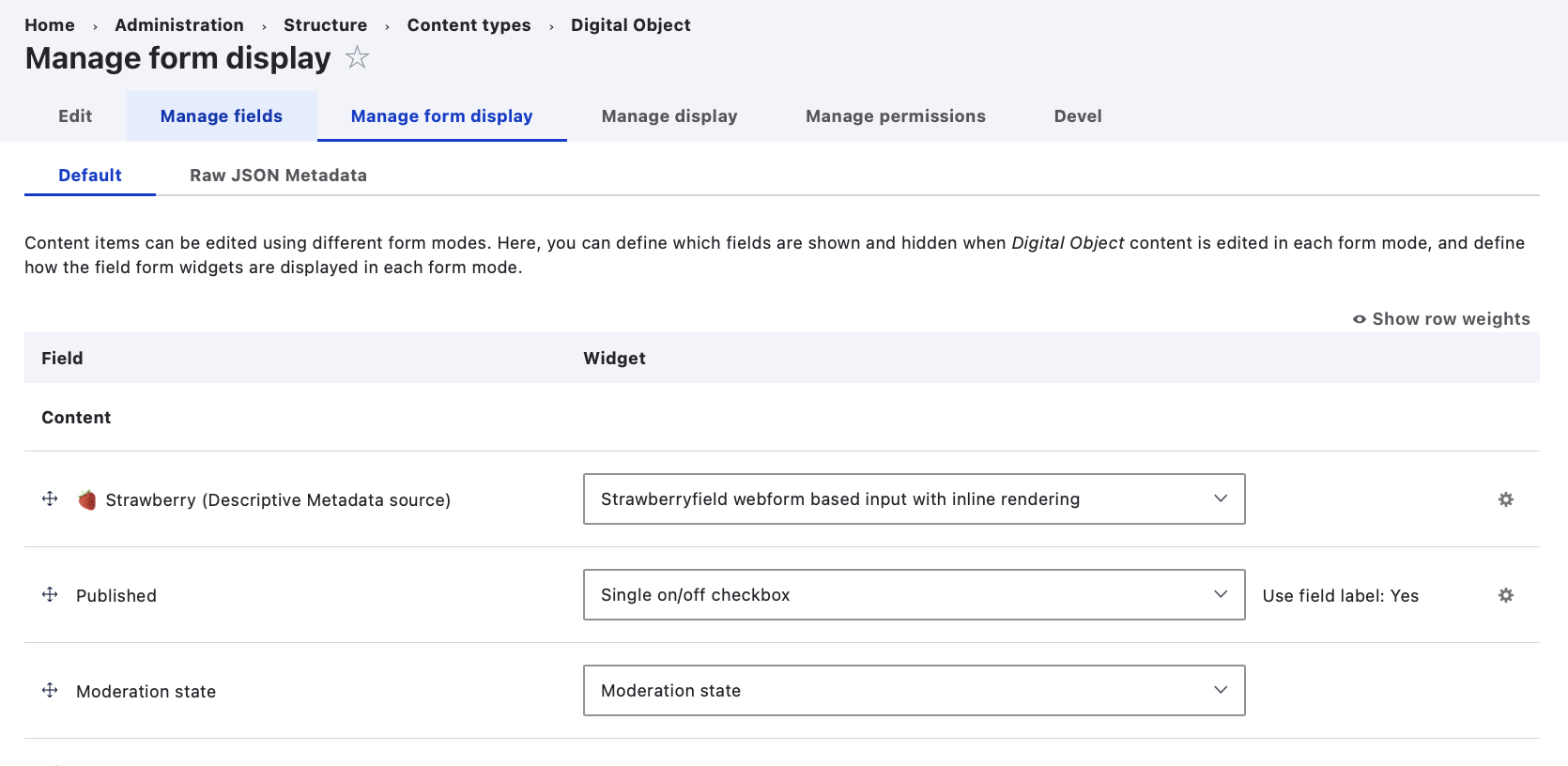Go to the Manage permissions tab
Image resolution: width=1568 pixels, height=766 pixels.
(x=895, y=116)
